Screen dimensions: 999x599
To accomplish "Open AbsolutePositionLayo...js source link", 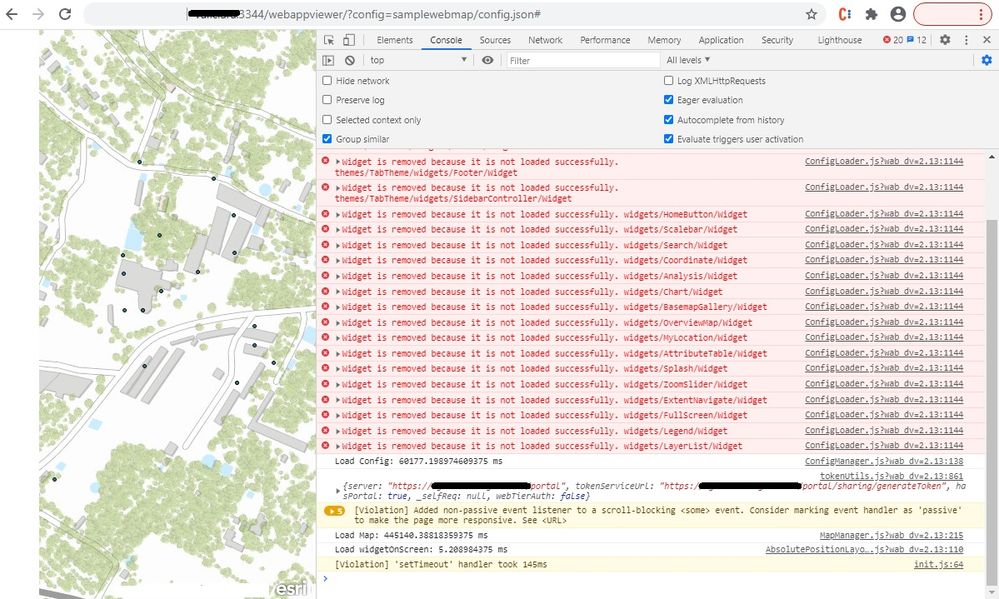I will [x=864, y=549].
